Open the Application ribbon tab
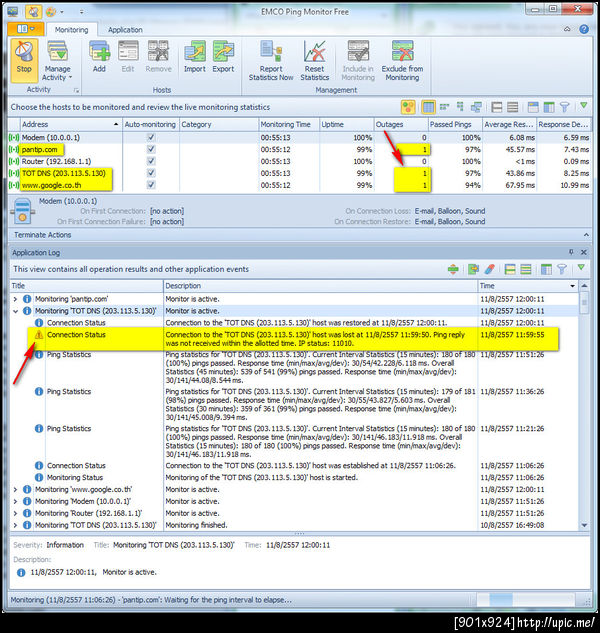Screen dimensions: 600x633 125,29
